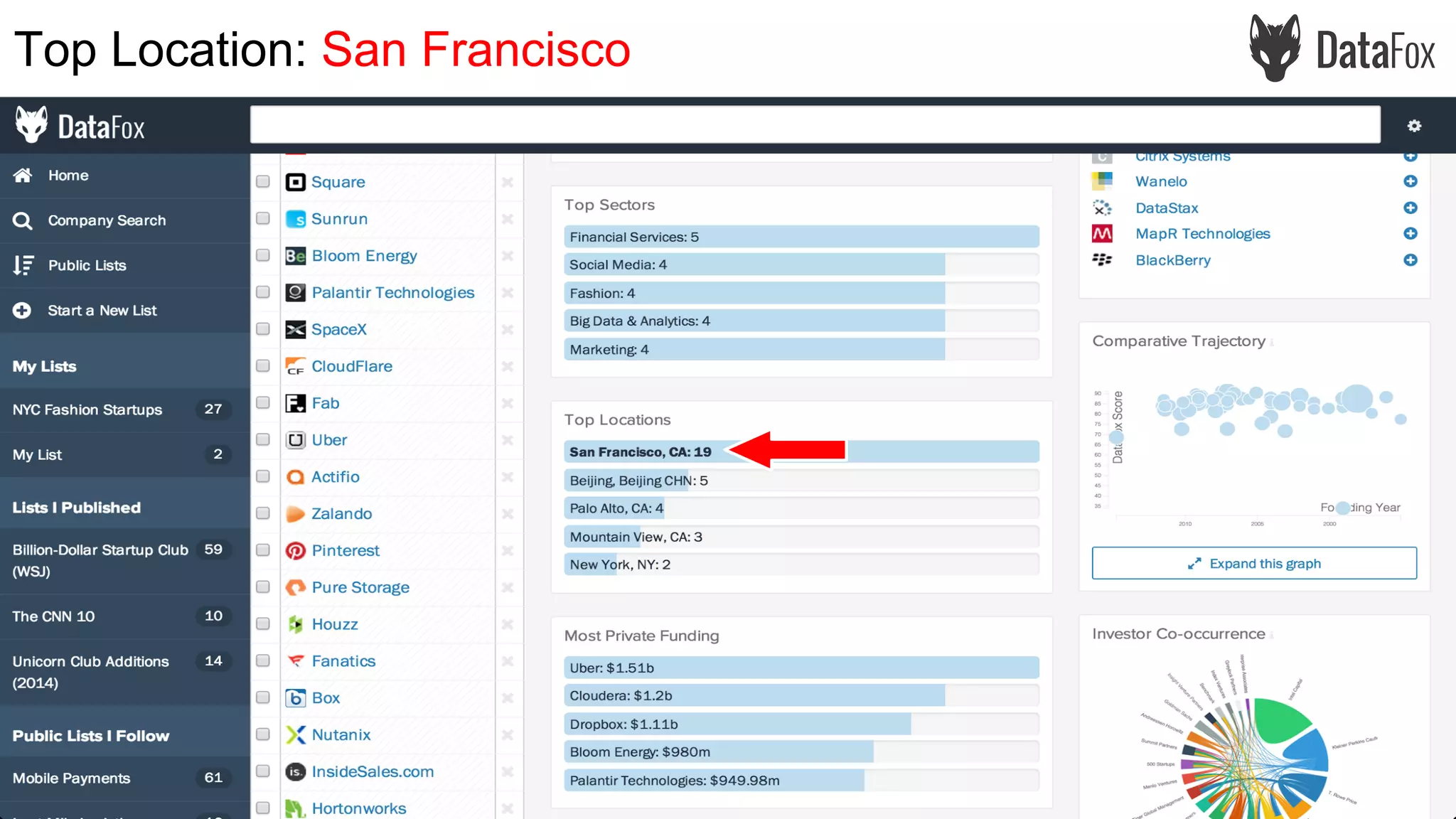Click the DataFox fox logo in navbar
Viewport: 1456px width, 819px height.
[x=31, y=126]
